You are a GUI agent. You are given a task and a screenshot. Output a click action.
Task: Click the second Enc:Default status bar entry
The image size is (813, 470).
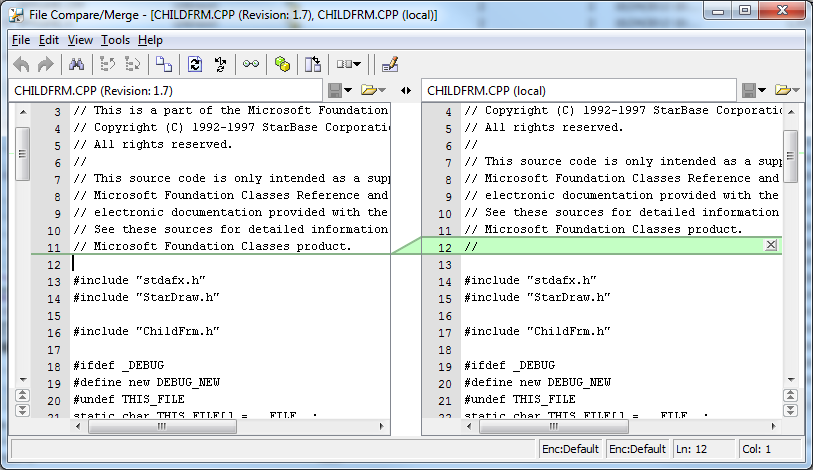637,449
